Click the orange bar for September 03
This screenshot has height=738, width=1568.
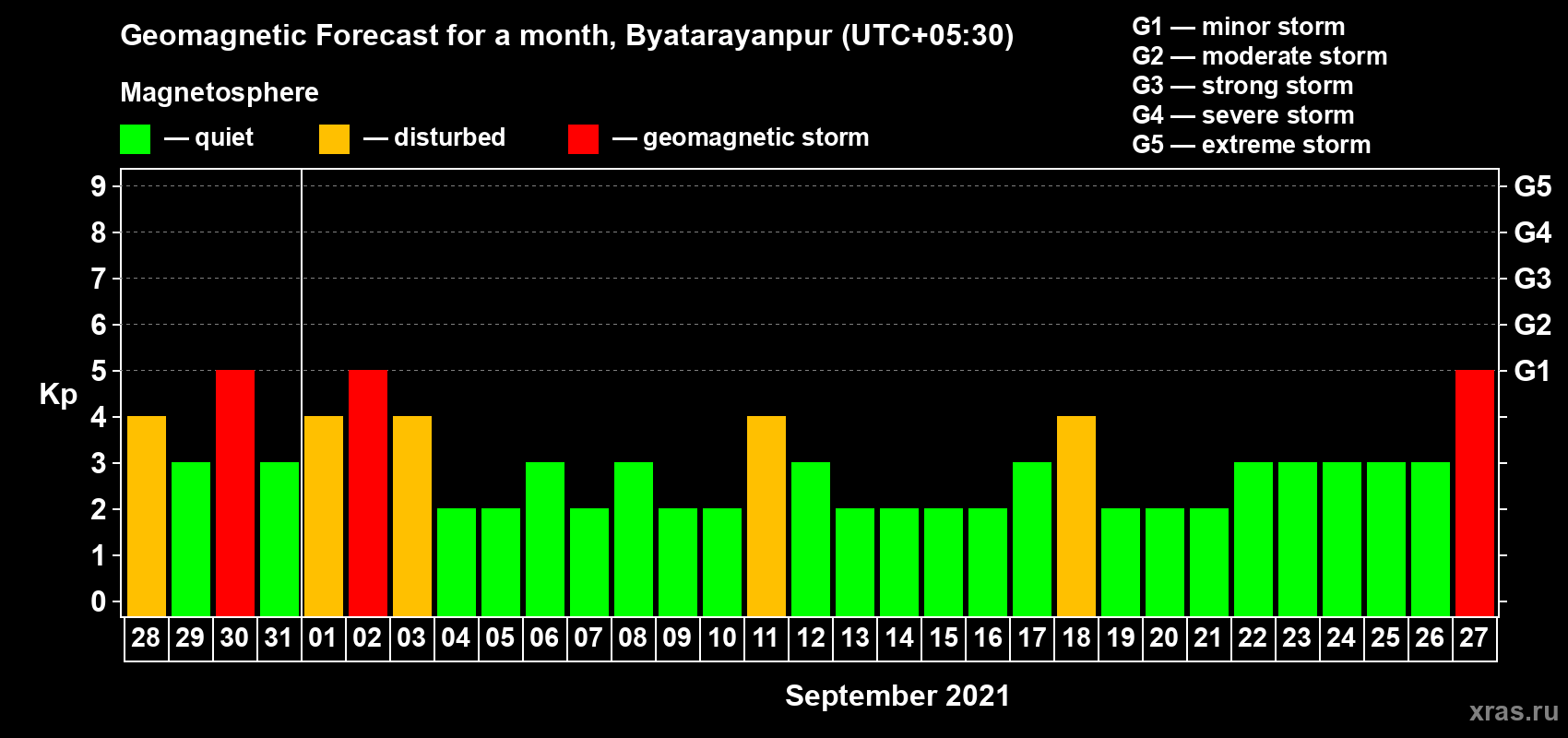point(412,517)
